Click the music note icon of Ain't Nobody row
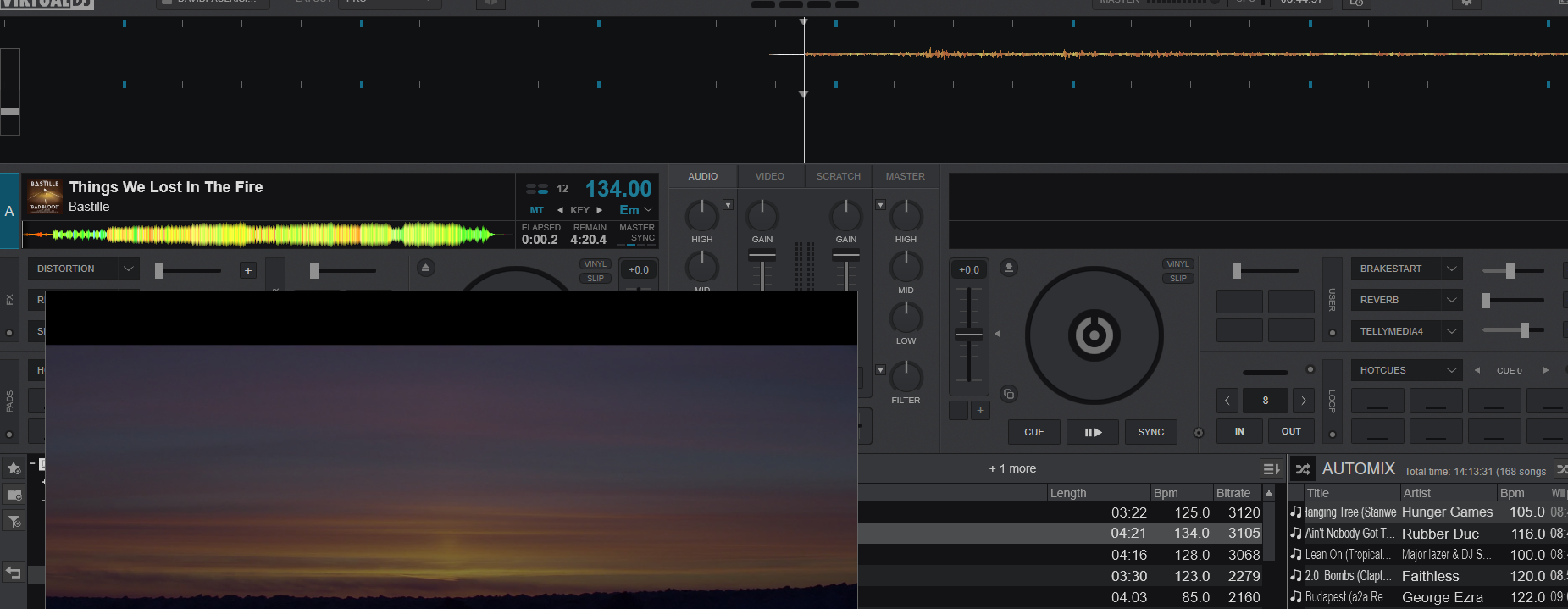This screenshot has height=609, width=1568. click(x=1296, y=533)
